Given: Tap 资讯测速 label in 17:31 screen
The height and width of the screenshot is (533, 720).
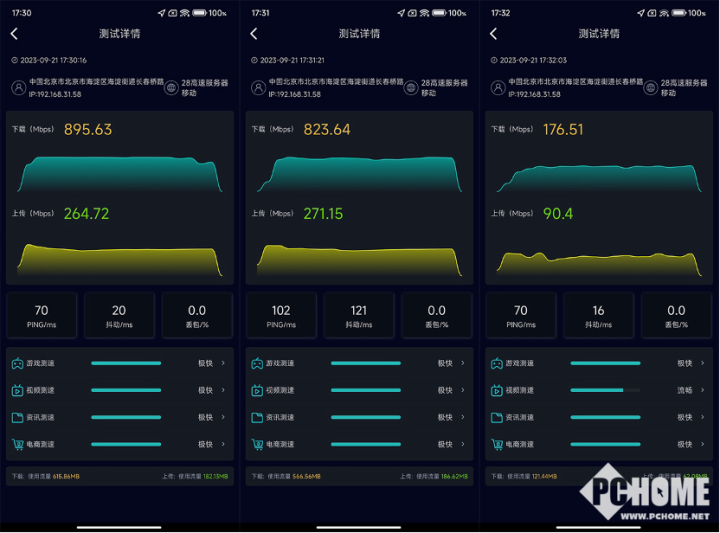Looking at the screenshot, I should 280,417.
